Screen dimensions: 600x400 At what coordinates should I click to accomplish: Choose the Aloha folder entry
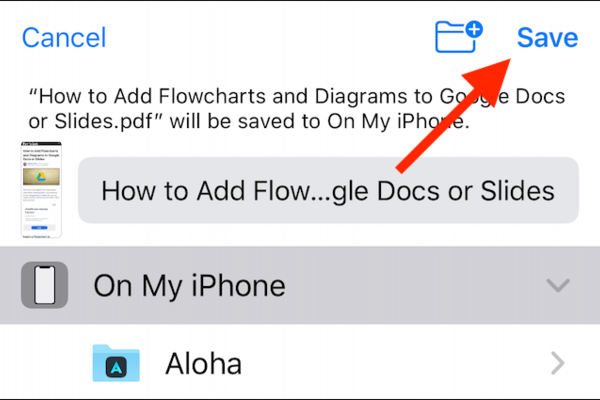click(300, 363)
